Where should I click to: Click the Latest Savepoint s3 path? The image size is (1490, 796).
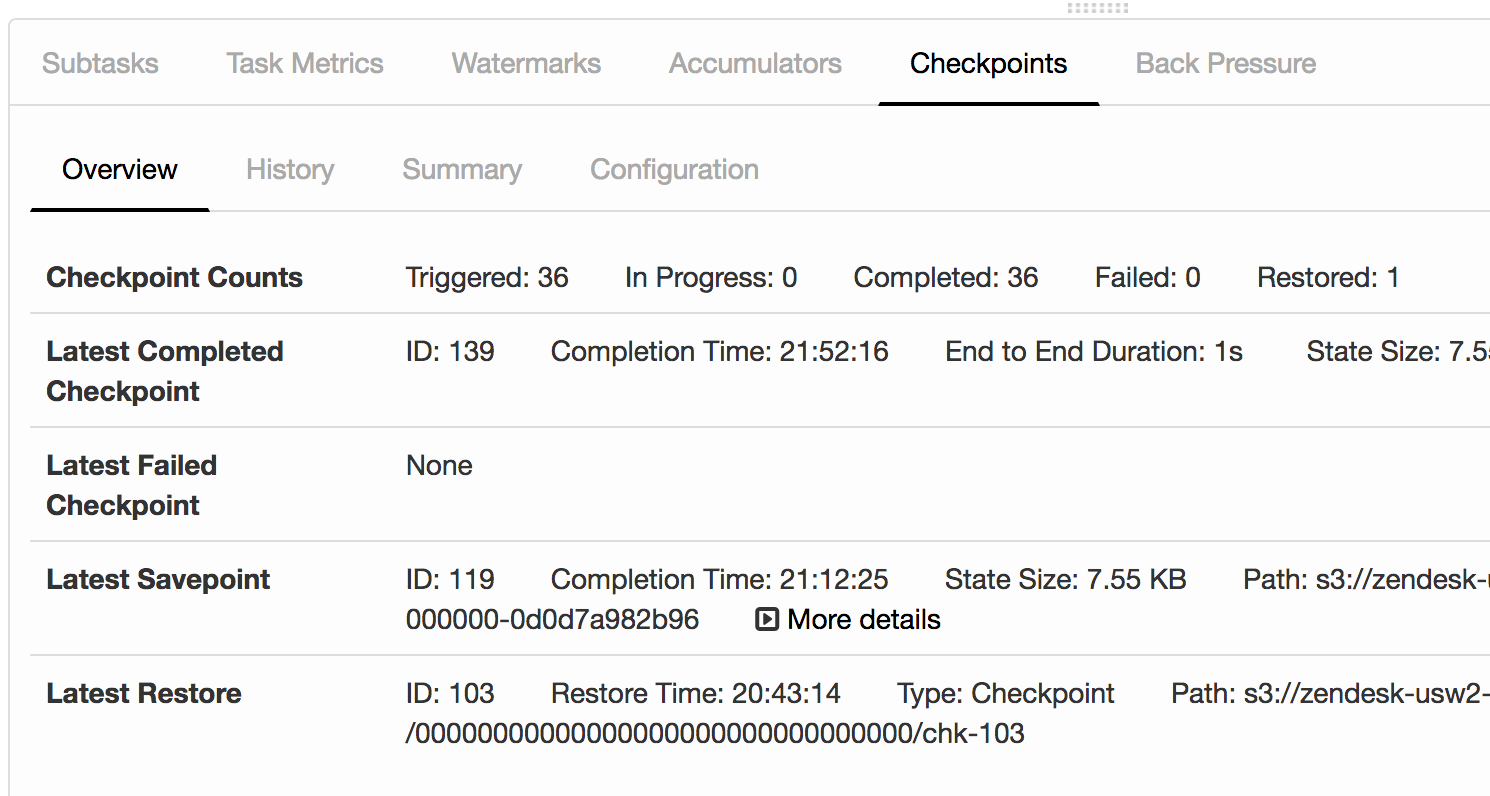[1366, 580]
